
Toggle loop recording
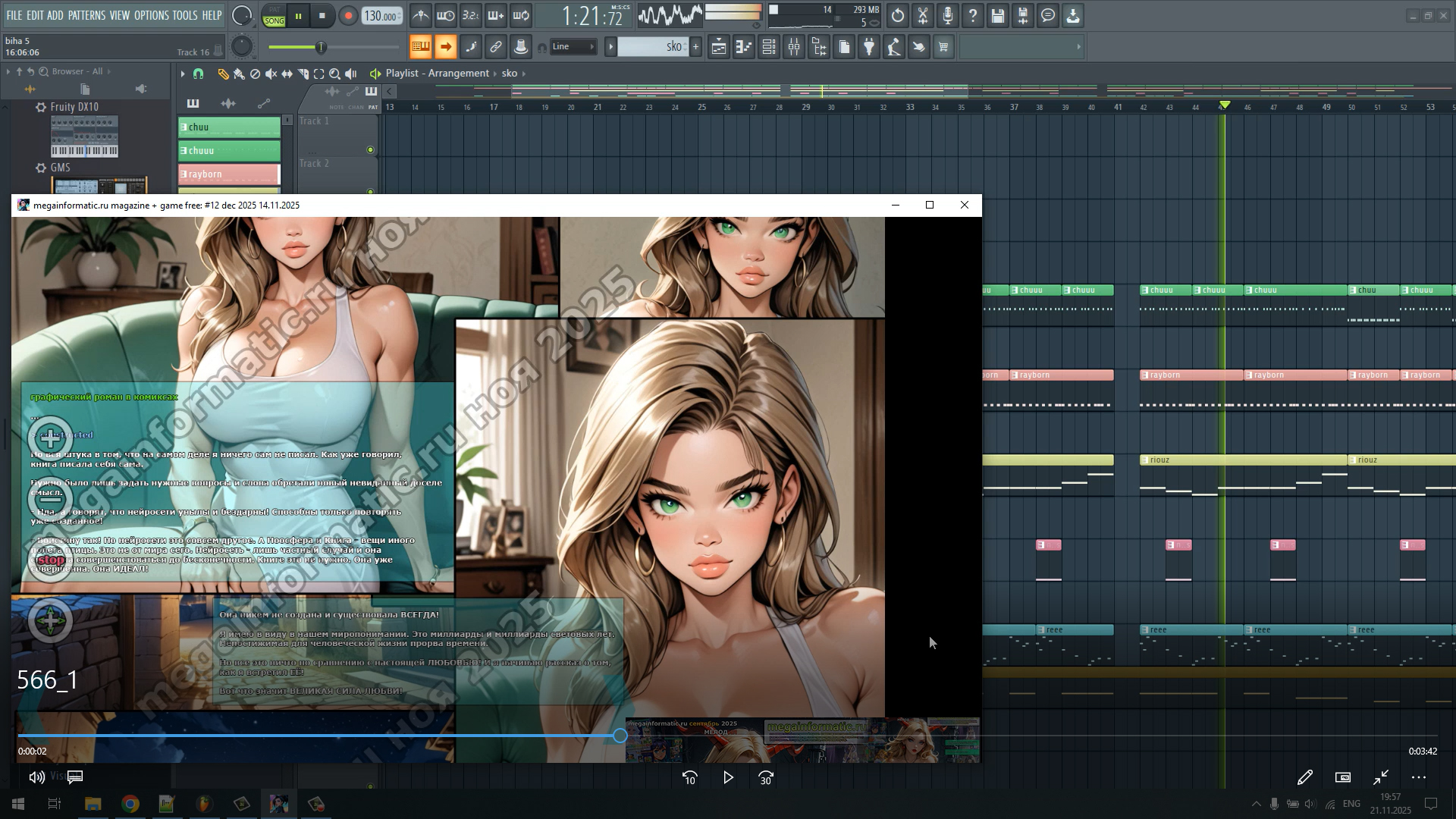click(521, 15)
